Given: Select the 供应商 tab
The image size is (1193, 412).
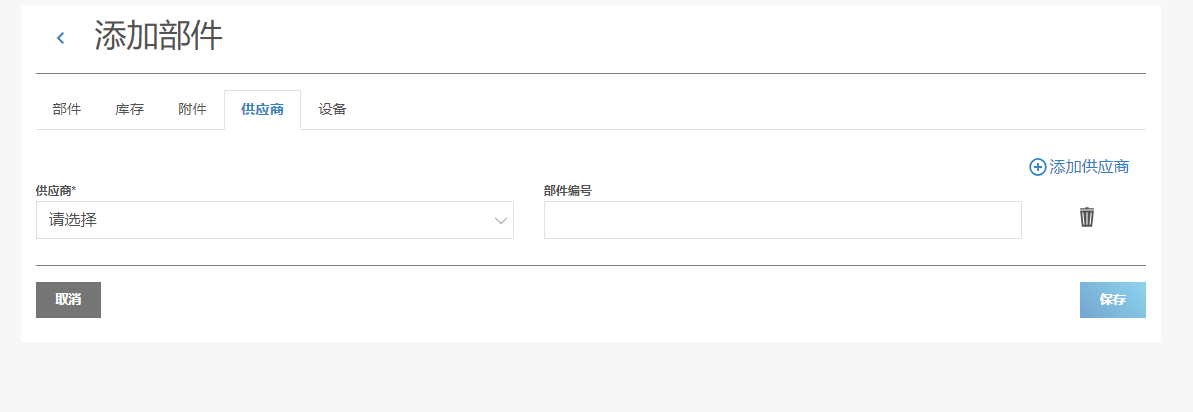Looking at the screenshot, I should point(262,110).
